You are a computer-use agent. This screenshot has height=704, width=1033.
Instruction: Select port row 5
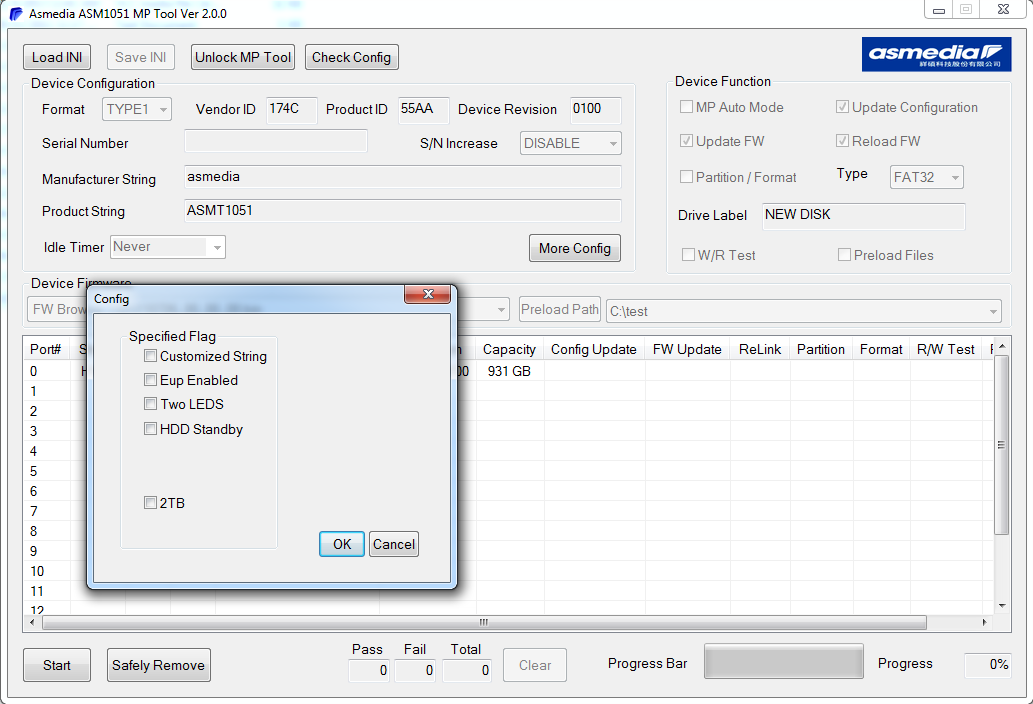point(34,471)
